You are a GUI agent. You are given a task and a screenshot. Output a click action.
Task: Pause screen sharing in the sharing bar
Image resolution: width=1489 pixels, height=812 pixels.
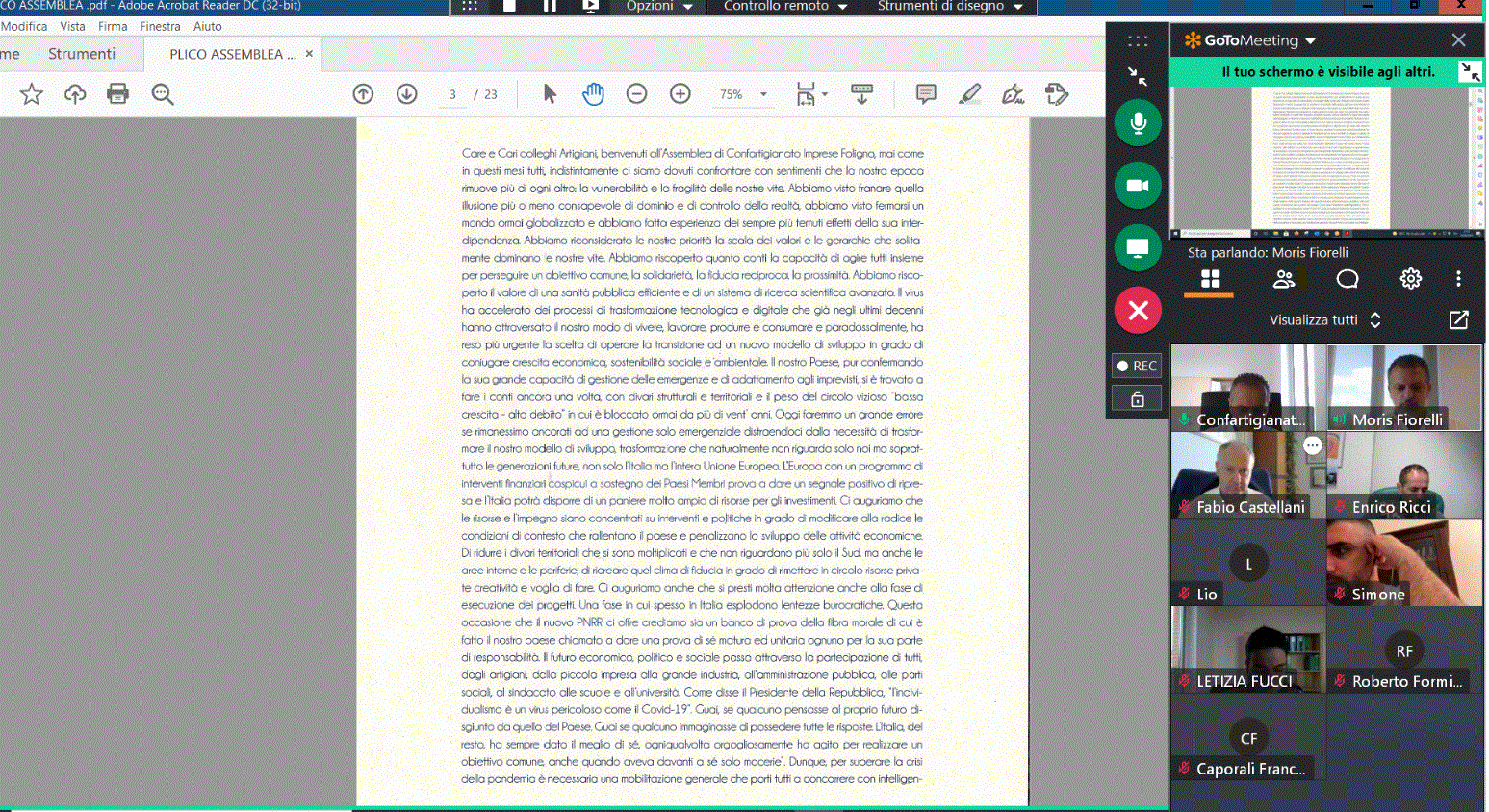pyautogui.click(x=550, y=6)
